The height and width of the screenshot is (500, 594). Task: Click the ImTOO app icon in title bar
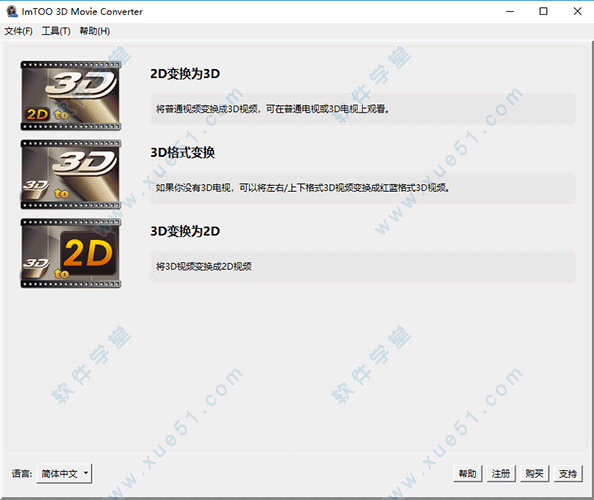(x=12, y=11)
